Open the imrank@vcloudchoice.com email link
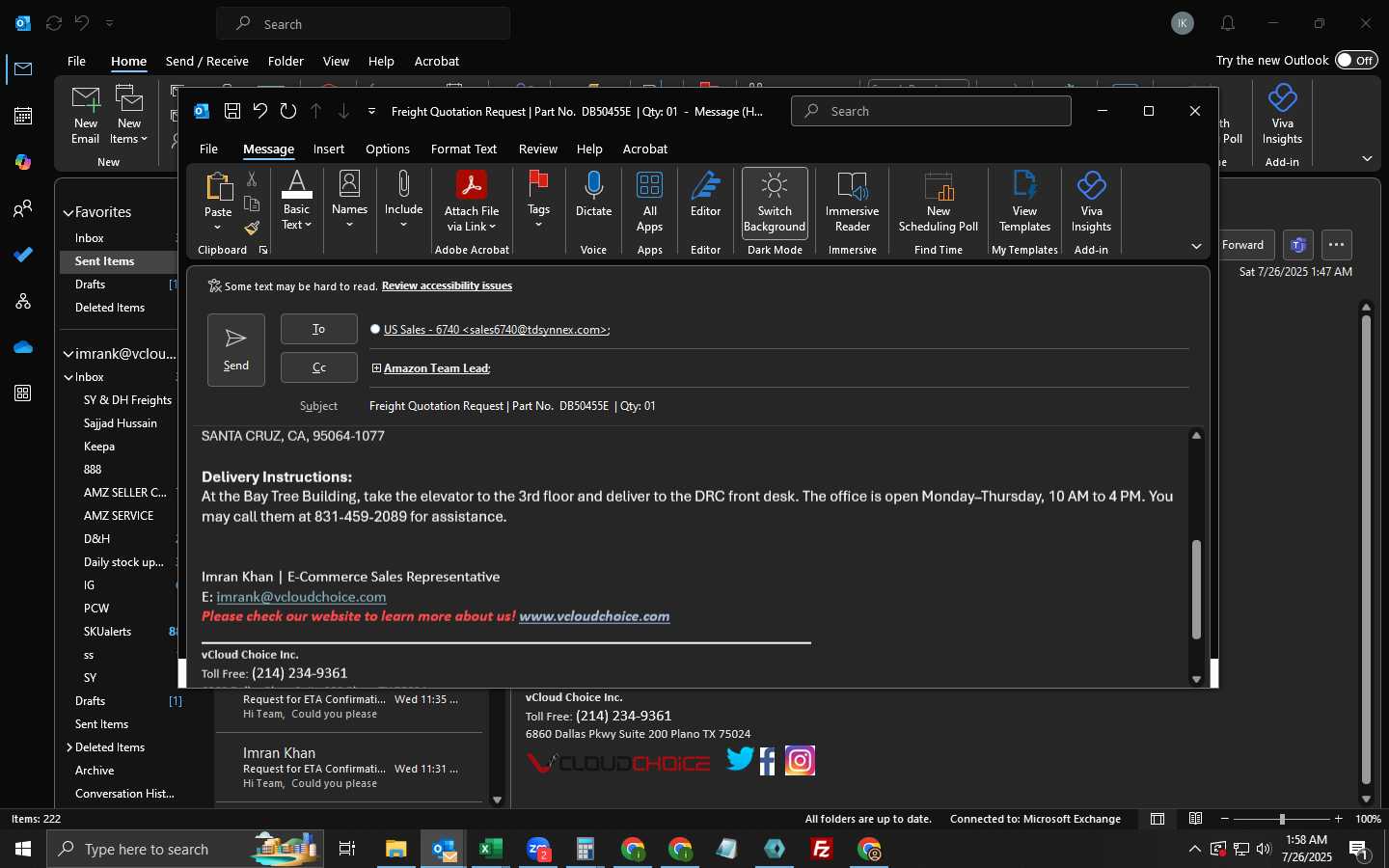The image size is (1389, 868). pos(301,597)
